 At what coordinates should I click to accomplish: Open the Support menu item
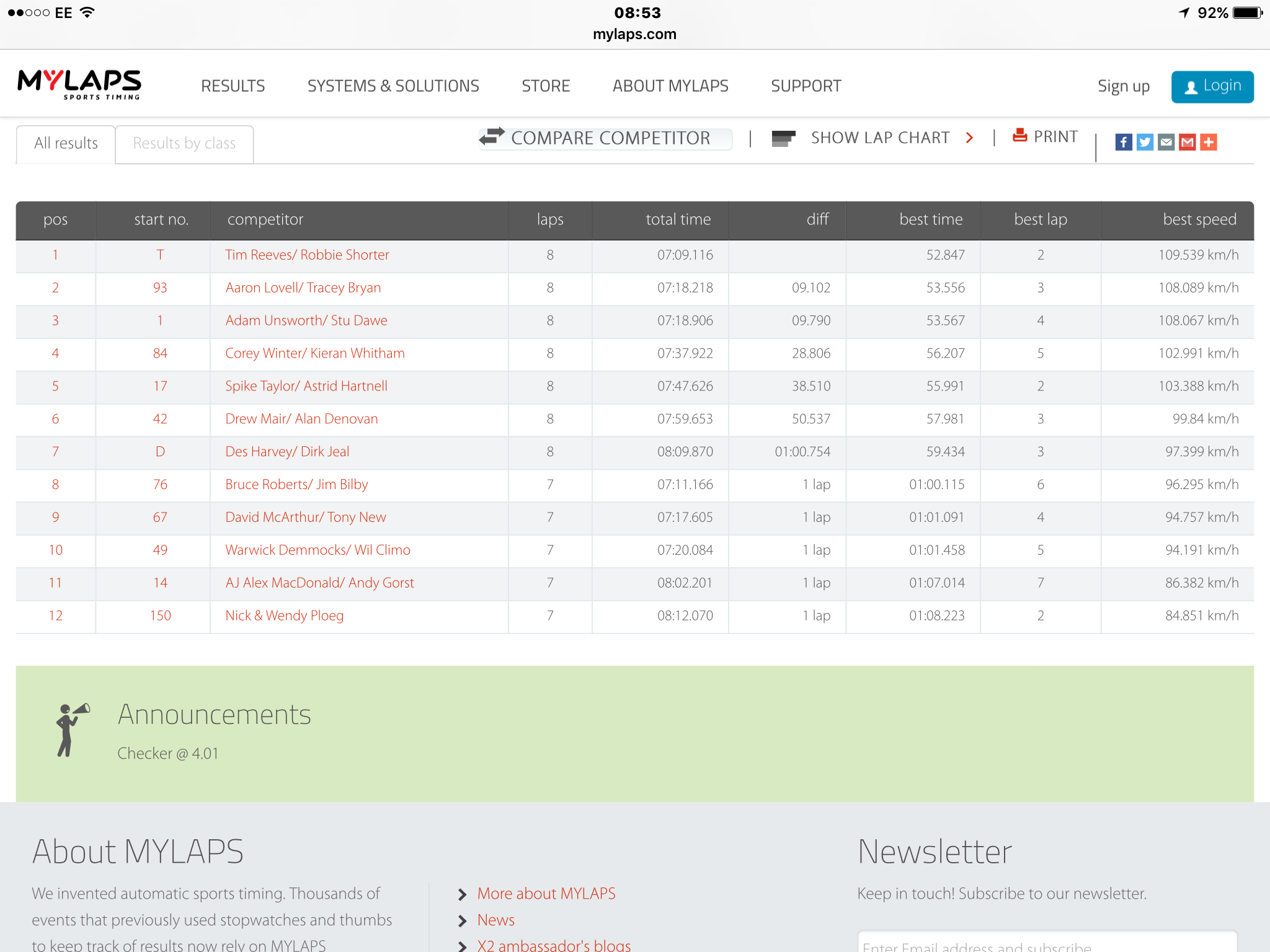click(x=806, y=86)
